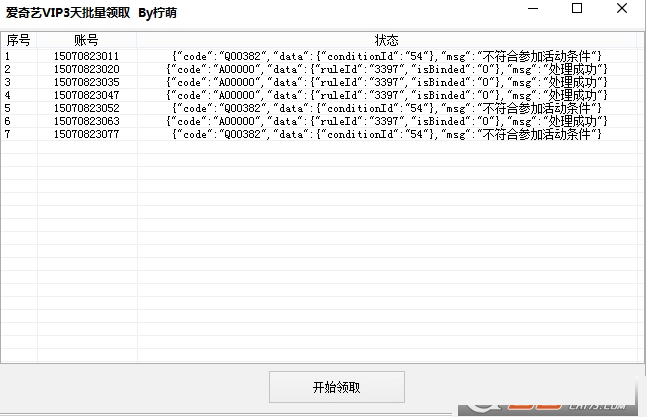Click the 状态 column header

387,40
